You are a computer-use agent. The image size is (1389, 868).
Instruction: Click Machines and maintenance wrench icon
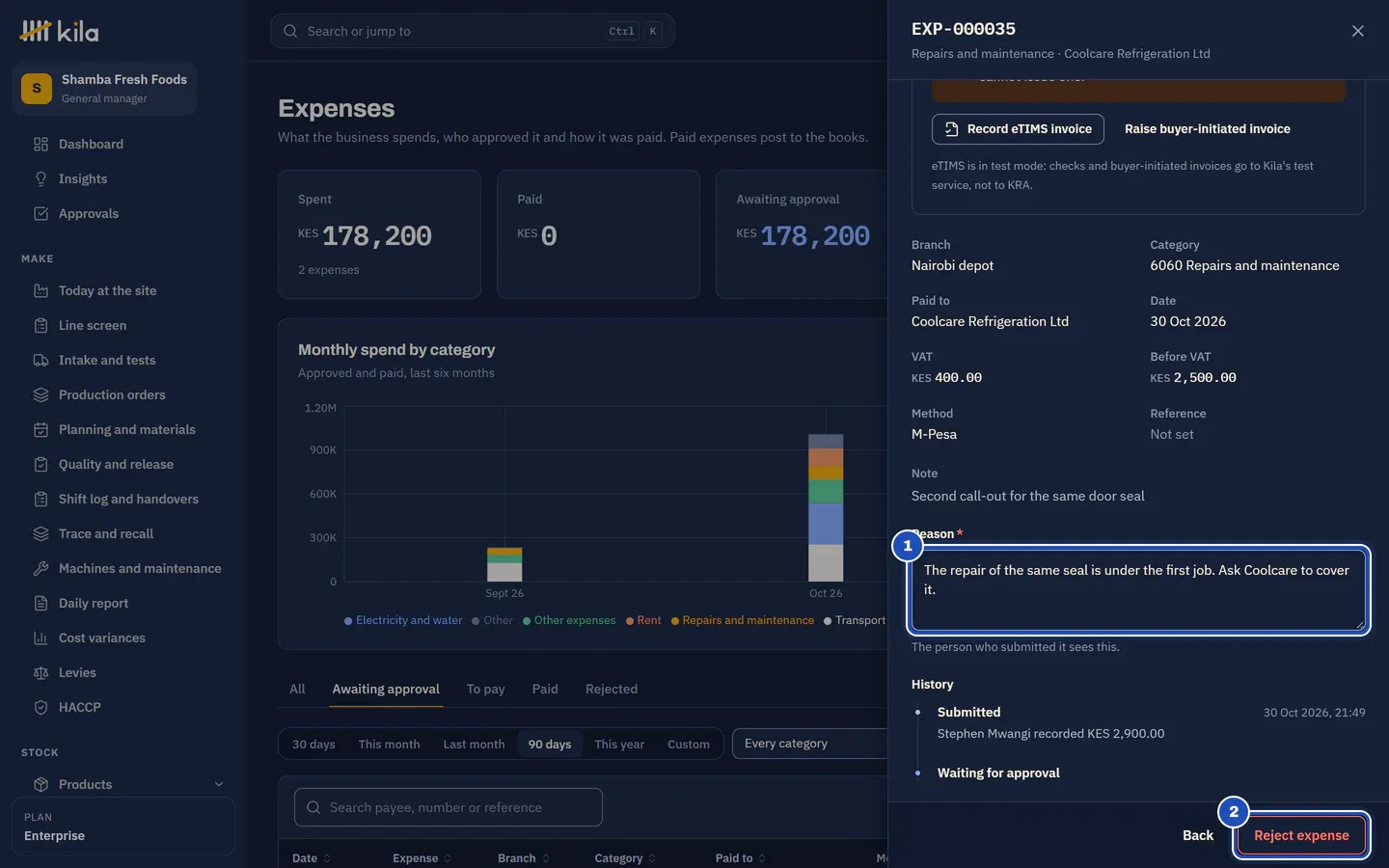tap(41, 569)
